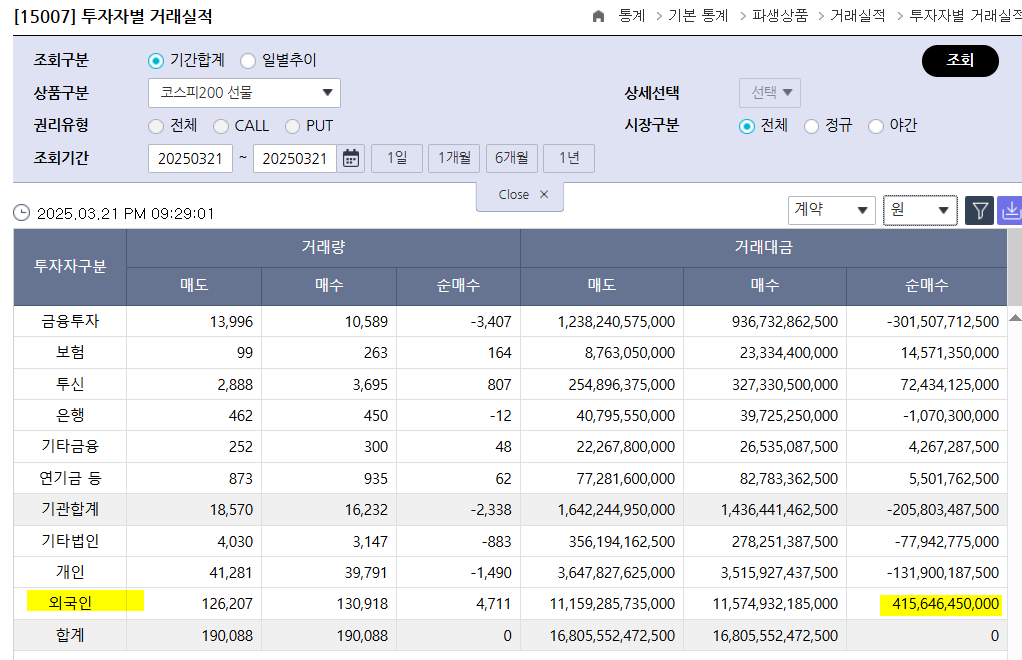Select the 일별추이 radio button

(x=248, y=60)
